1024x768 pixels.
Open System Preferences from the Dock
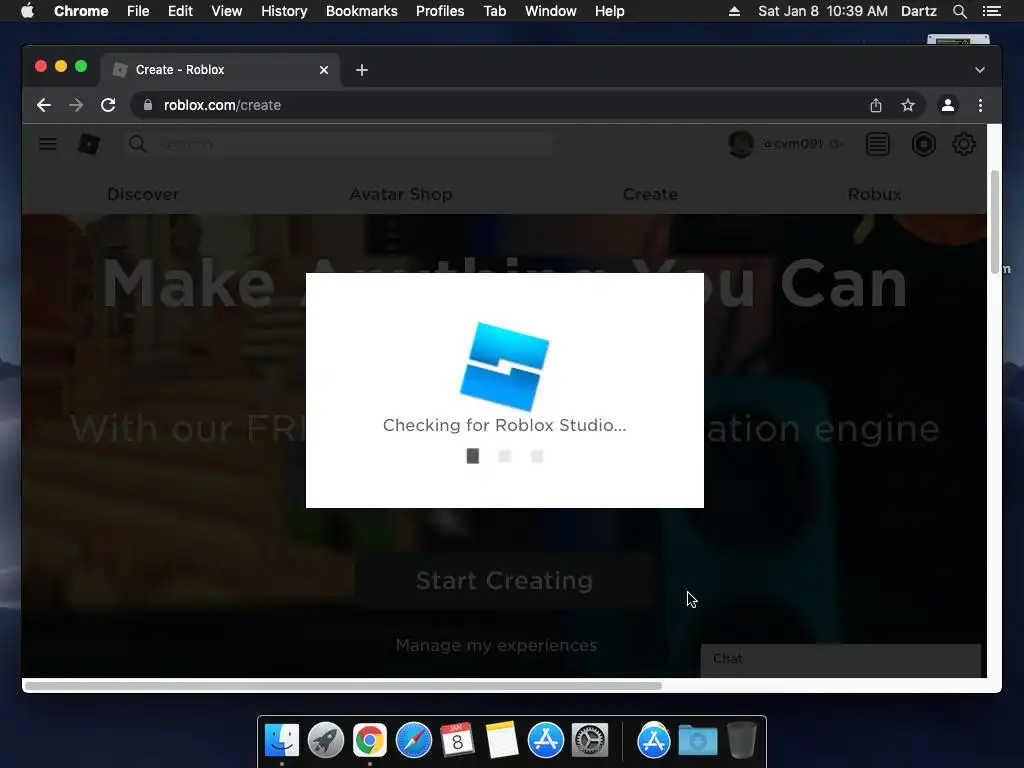coord(590,741)
